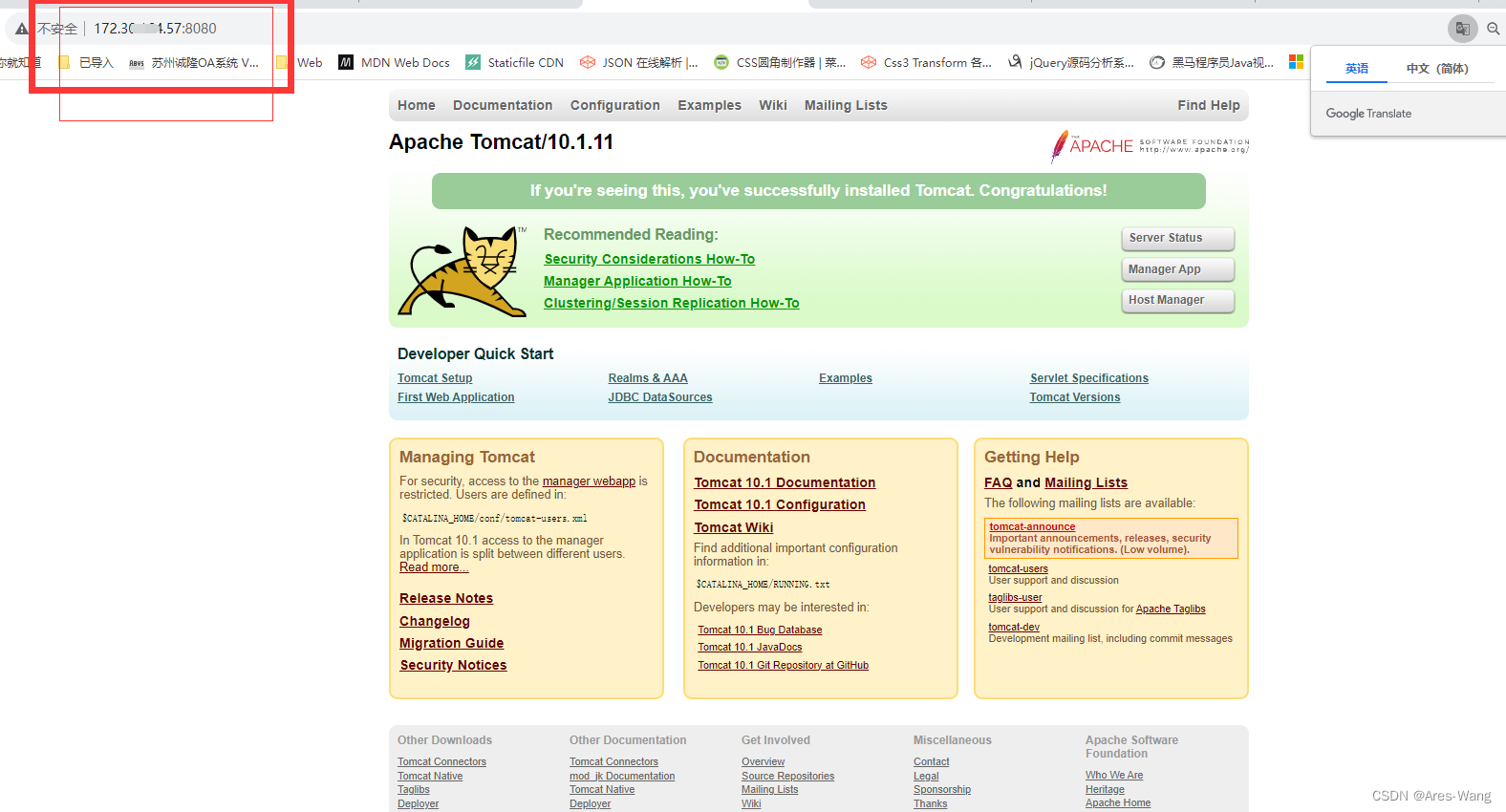1506x812 pixels.
Task: Click the Google Translate icon in address bar
Action: pos(1463,29)
